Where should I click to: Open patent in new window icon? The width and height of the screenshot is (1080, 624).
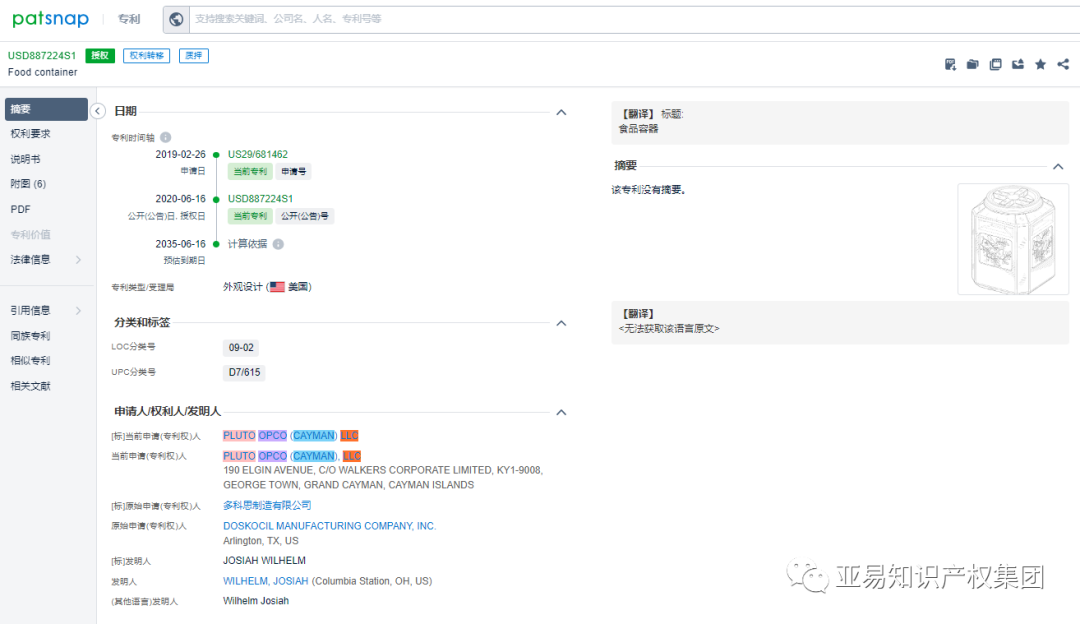tap(995, 64)
